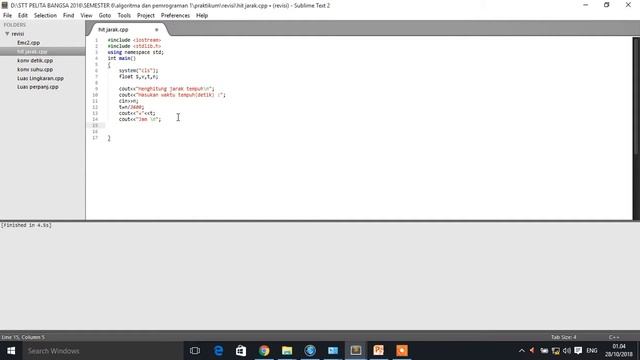
Task: Launch Microsoft Edge from taskbar
Action: pos(218,351)
